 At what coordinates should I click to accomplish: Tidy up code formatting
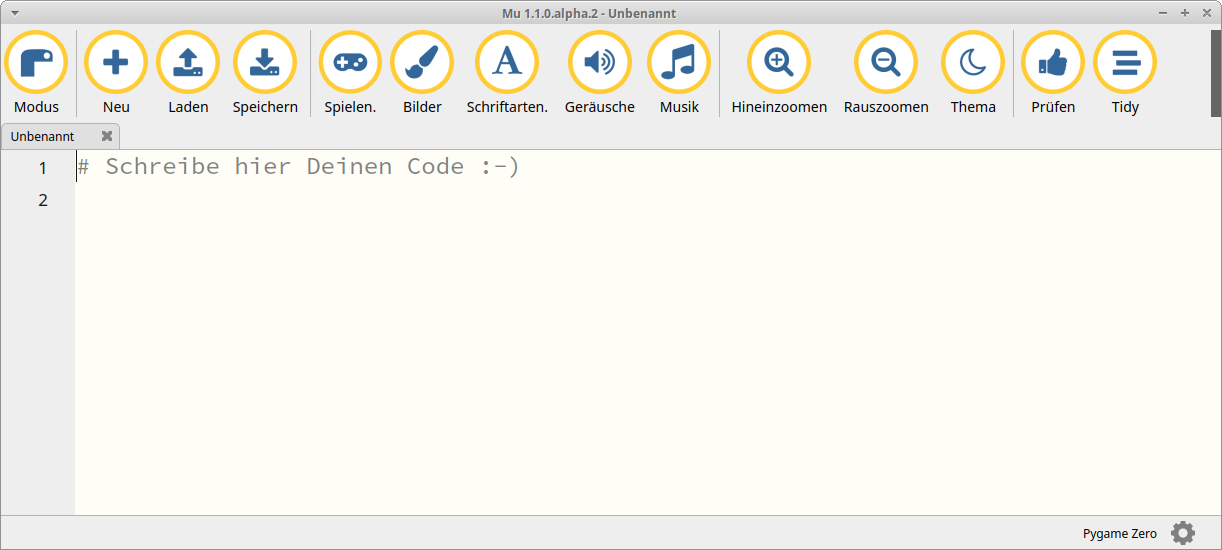1125,64
